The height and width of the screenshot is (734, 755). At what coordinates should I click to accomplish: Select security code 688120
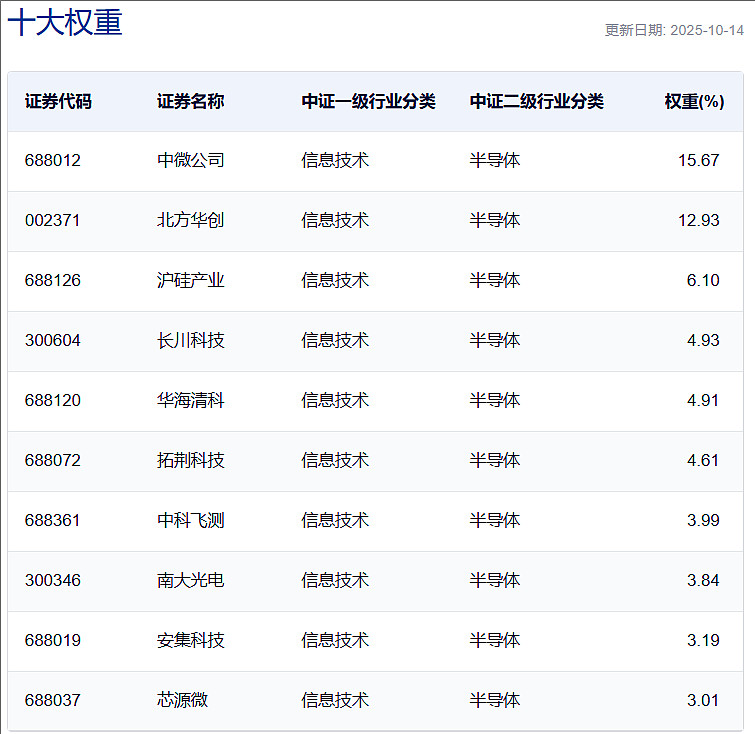52,400
